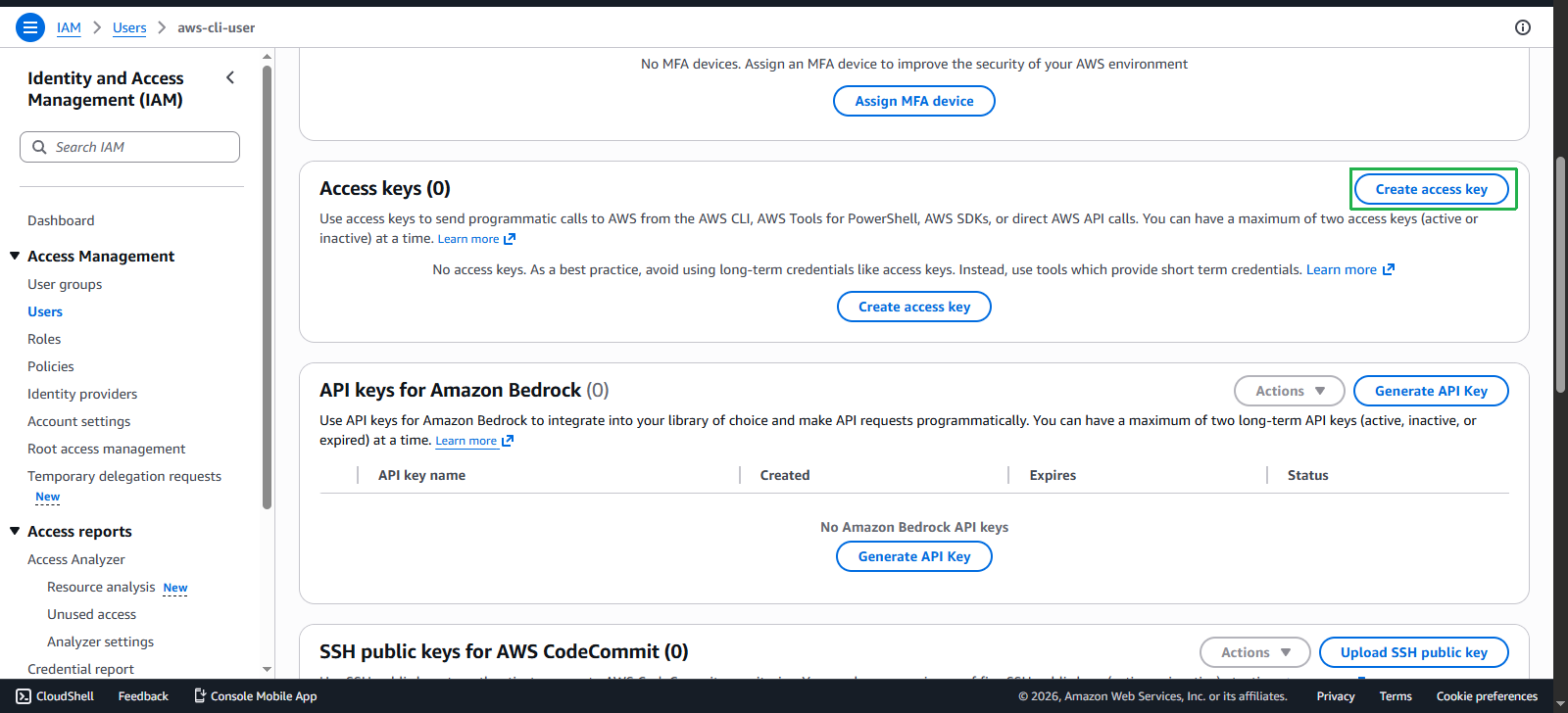This screenshot has width=1568, height=713.
Task: Select Users in the sidebar
Action: coord(45,311)
